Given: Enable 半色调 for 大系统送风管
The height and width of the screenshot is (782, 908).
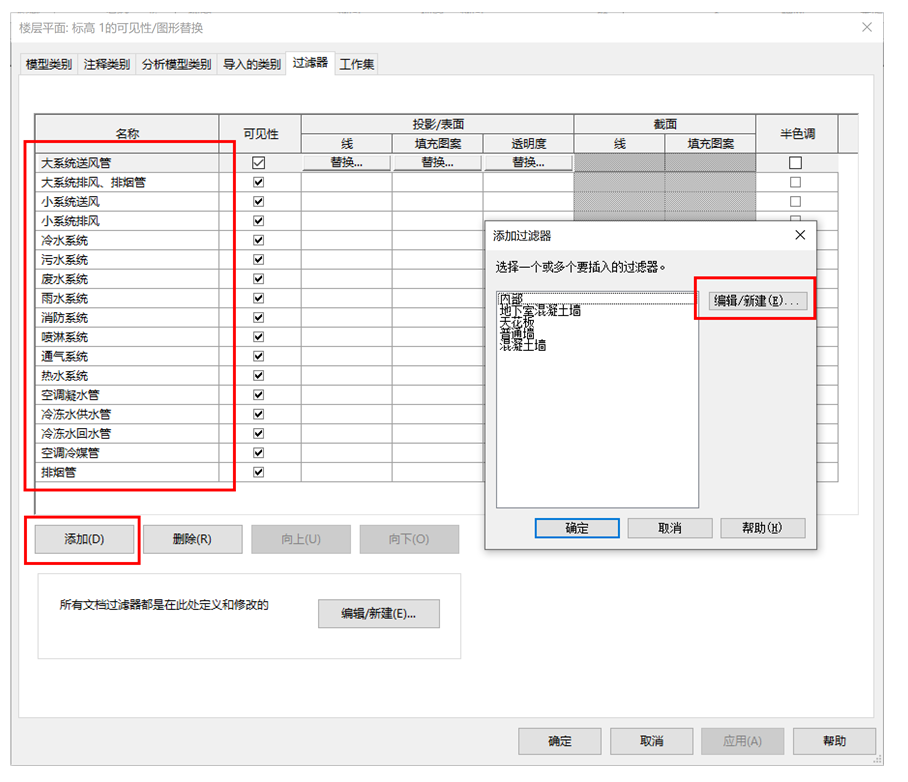Looking at the screenshot, I should pyautogui.click(x=796, y=163).
